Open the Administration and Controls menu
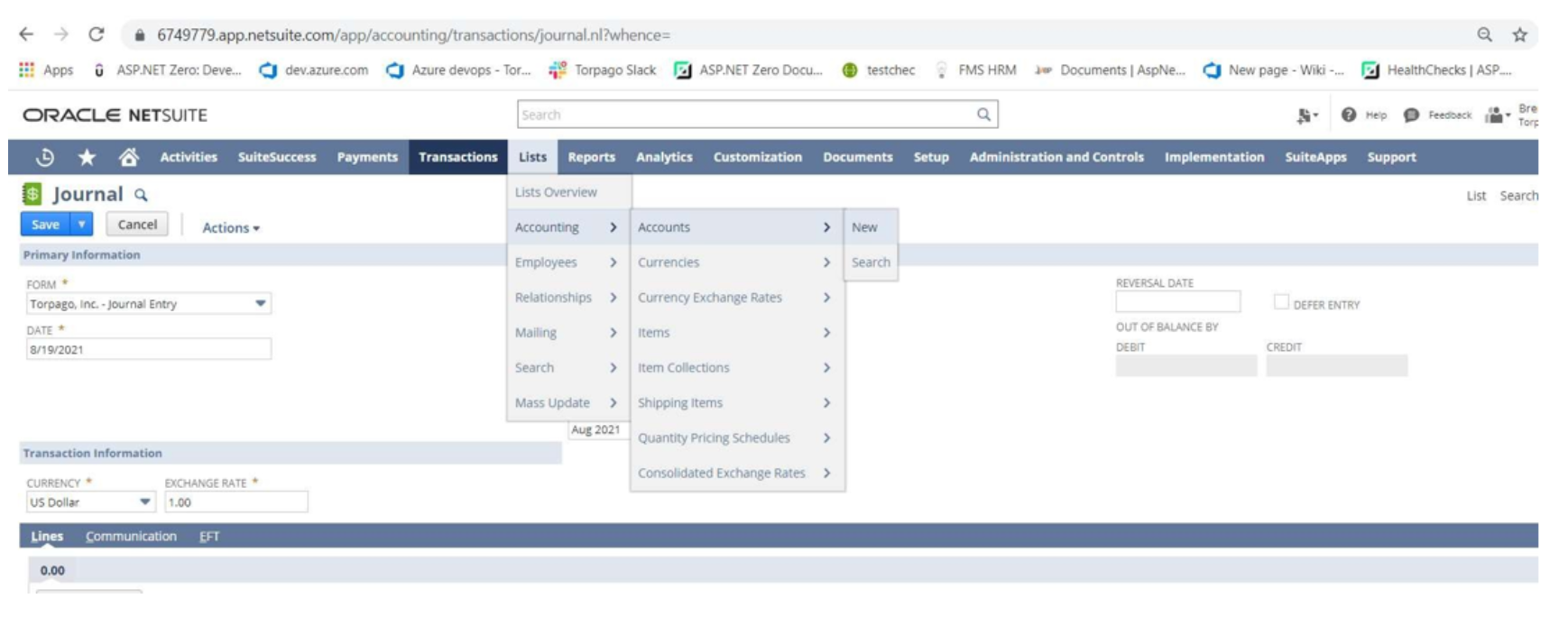 pyautogui.click(x=1056, y=157)
